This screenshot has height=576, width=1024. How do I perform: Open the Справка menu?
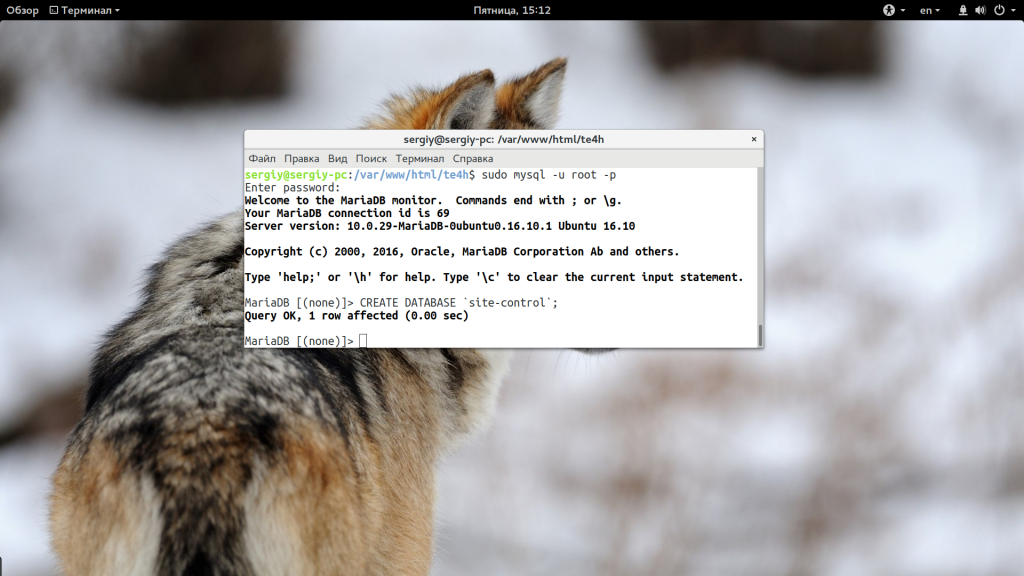[x=472, y=158]
